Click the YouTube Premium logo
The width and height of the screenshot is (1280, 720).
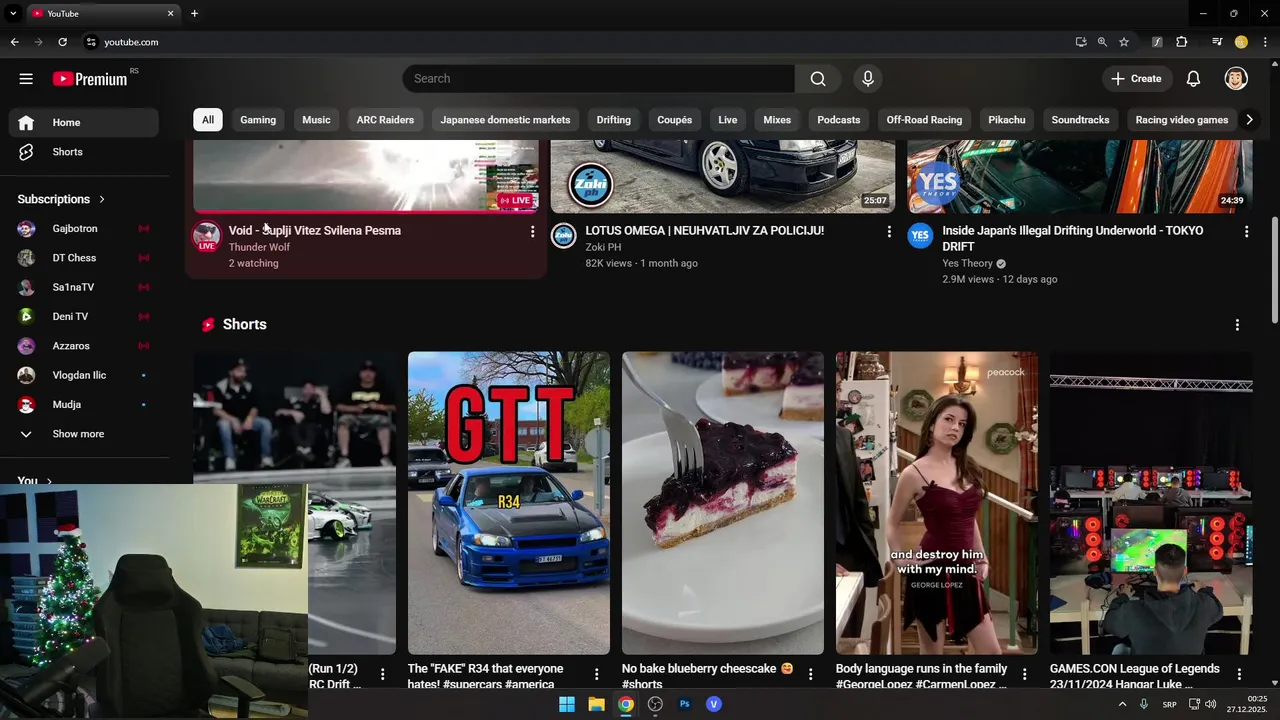(91, 79)
